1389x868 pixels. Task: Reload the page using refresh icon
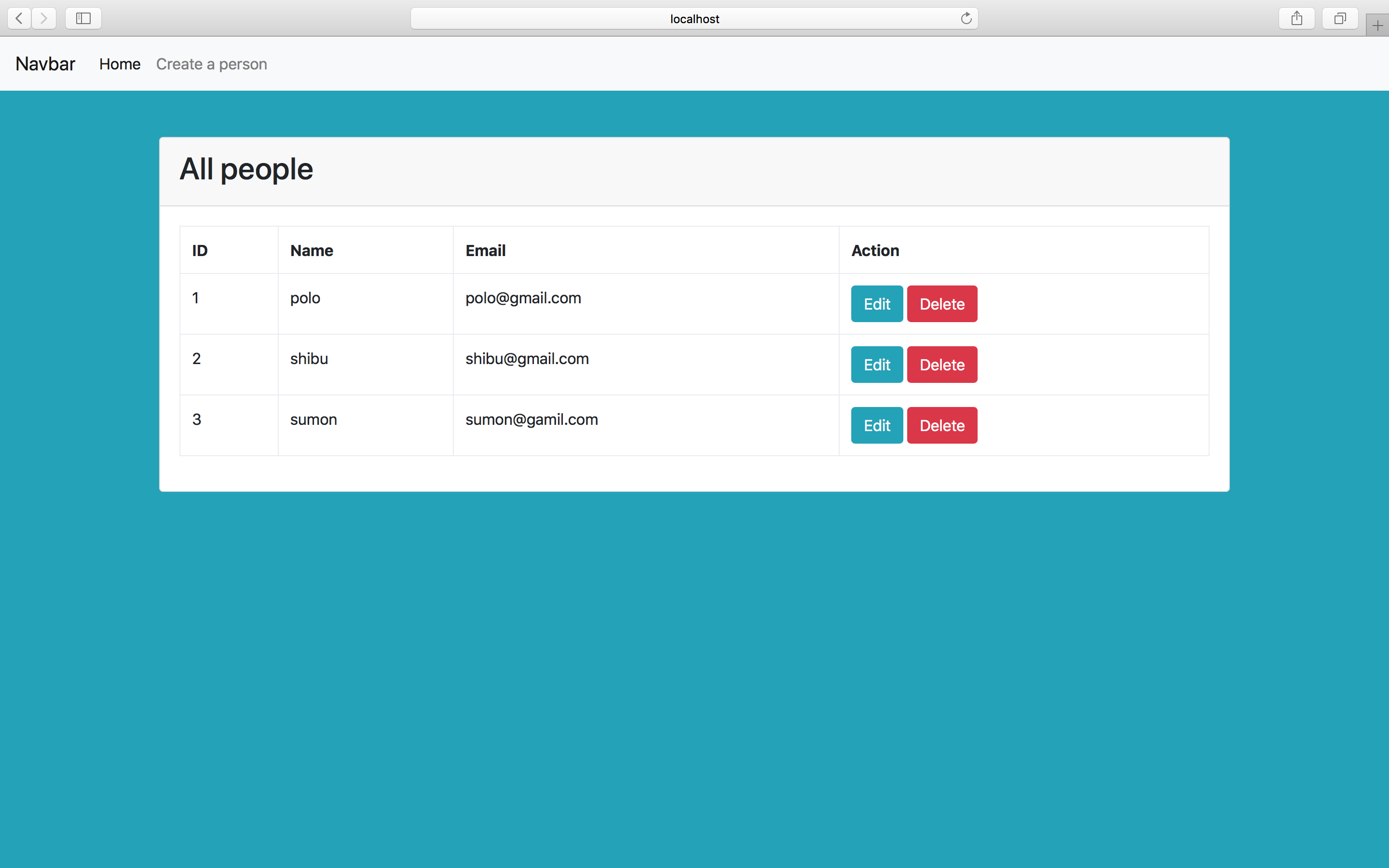[x=966, y=18]
